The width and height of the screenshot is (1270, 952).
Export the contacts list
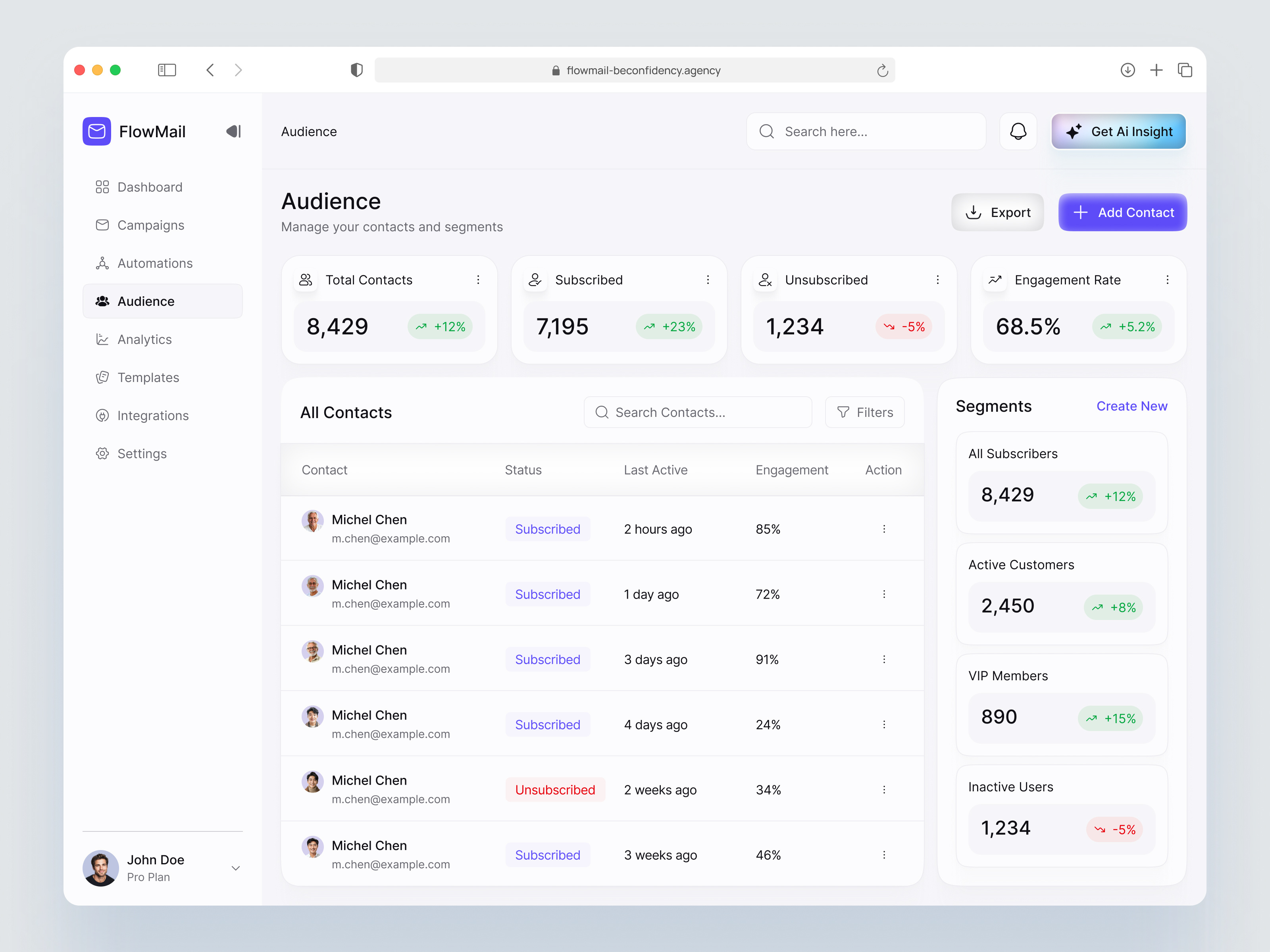pyautogui.click(x=997, y=212)
